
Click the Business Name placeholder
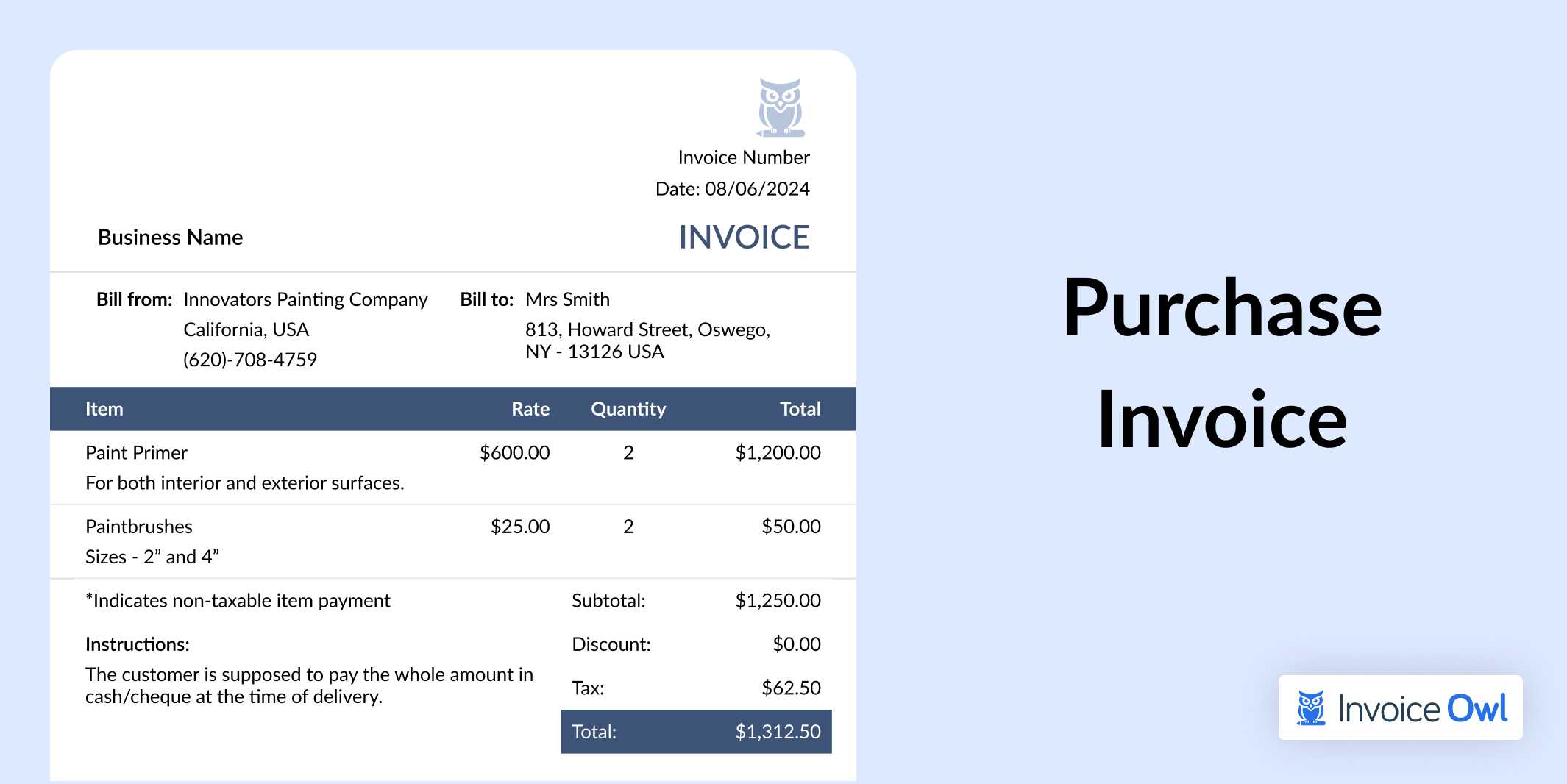170,237
